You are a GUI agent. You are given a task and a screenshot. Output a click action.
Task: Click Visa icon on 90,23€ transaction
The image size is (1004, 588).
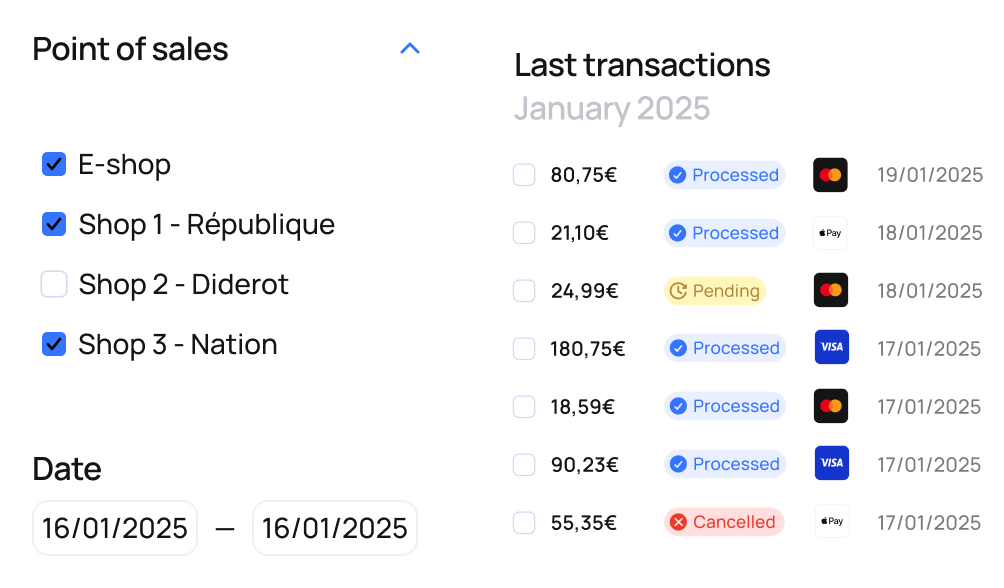832,463
